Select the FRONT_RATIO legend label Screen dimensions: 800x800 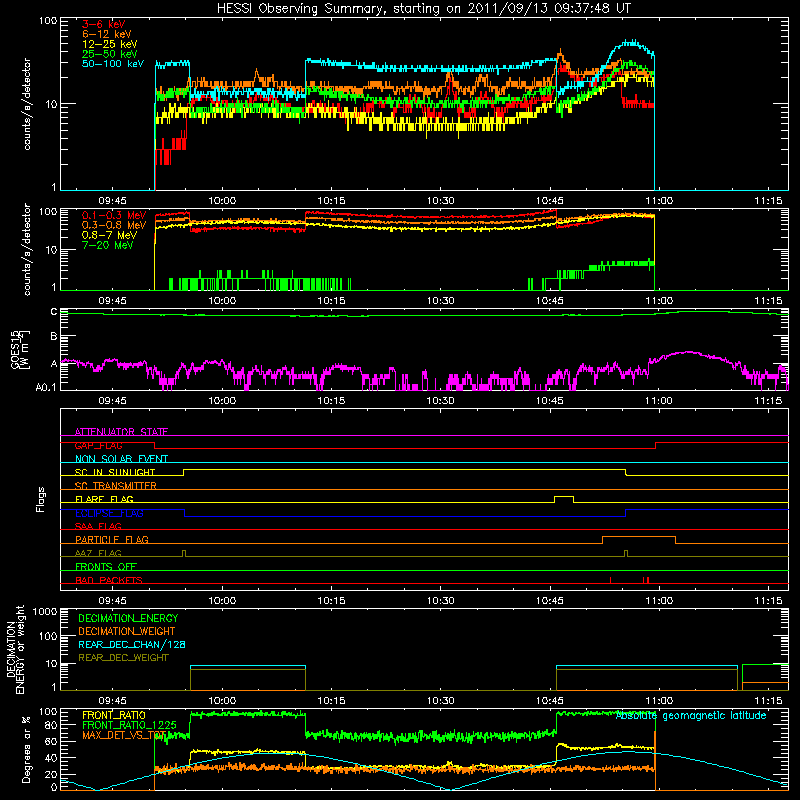[114, 715]
